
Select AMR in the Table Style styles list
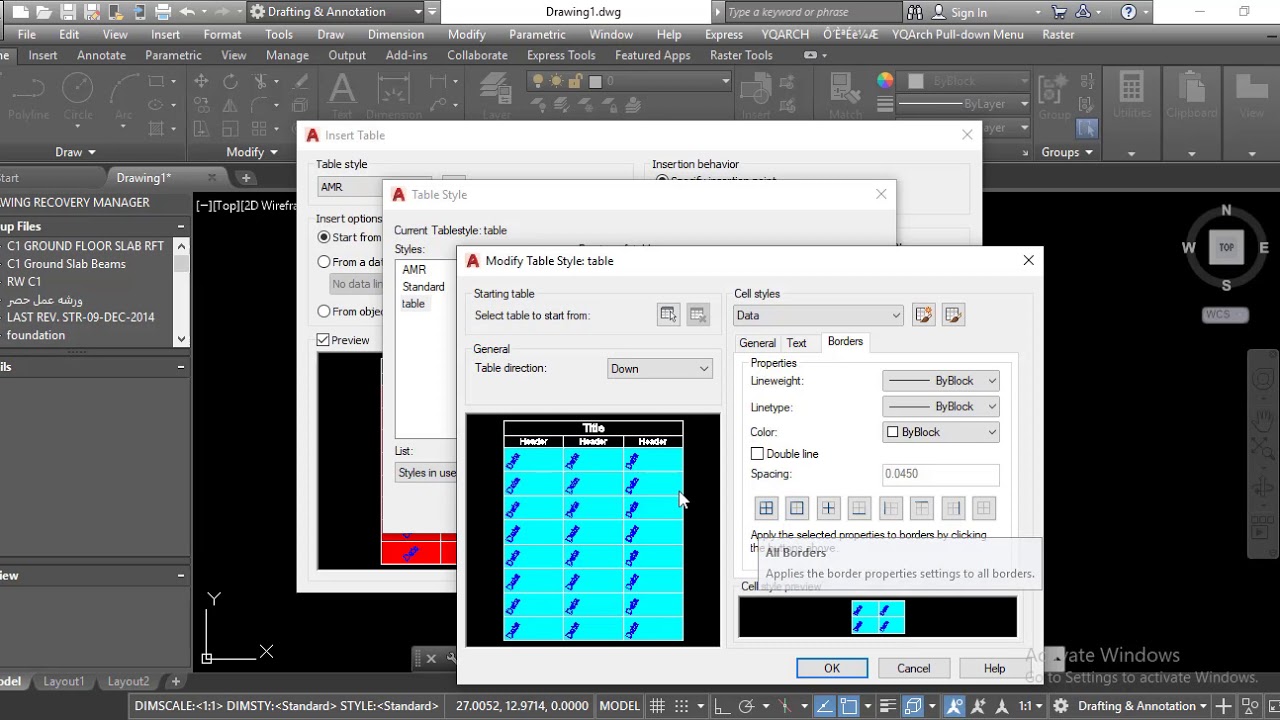[x=414, y=270]
